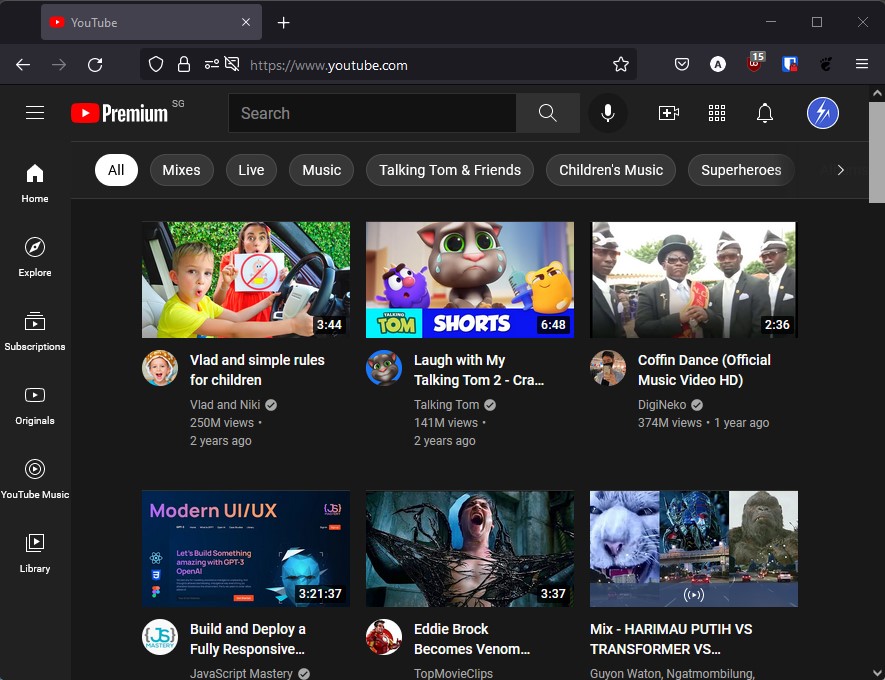
Task: Open Subscriptions in the sidebar
Action: pyautogui.click(x=35, y=331)
